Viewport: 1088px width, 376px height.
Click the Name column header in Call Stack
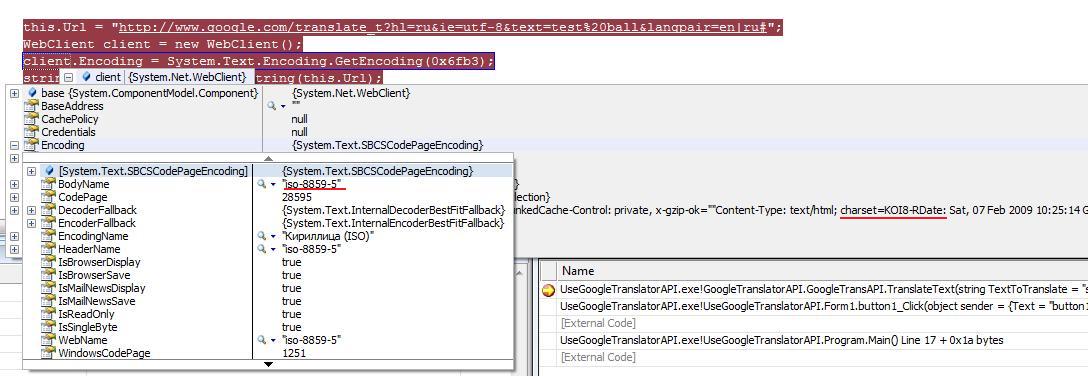pyautogui.click(x=577, y=271)
